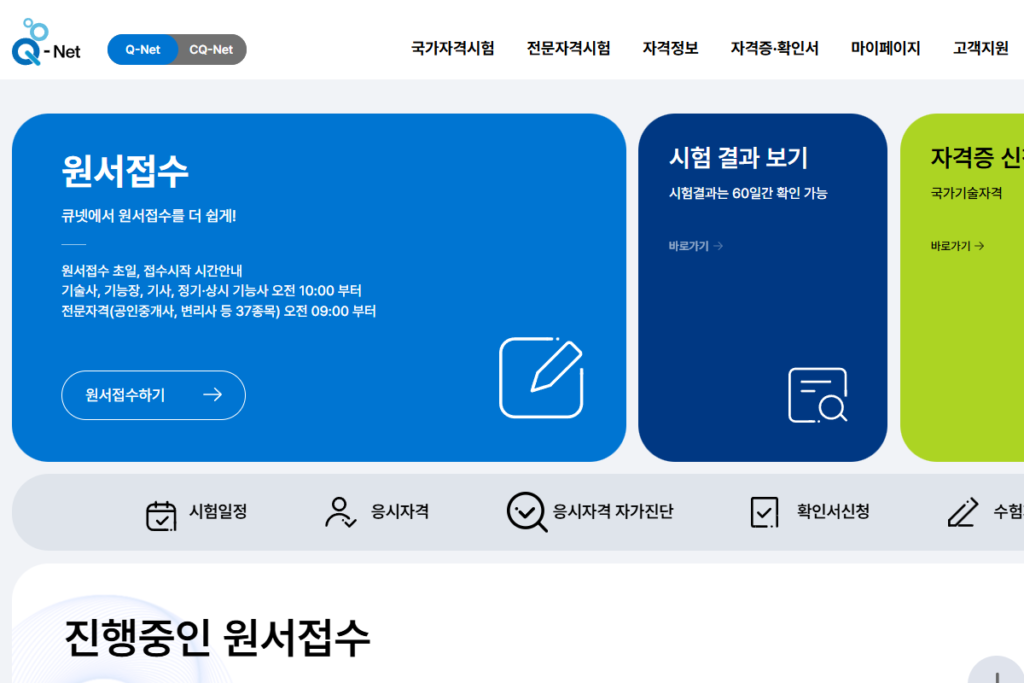Select the Q-Net toggle pill
This screenshot has width=1024, height=683.
(142, 48)
